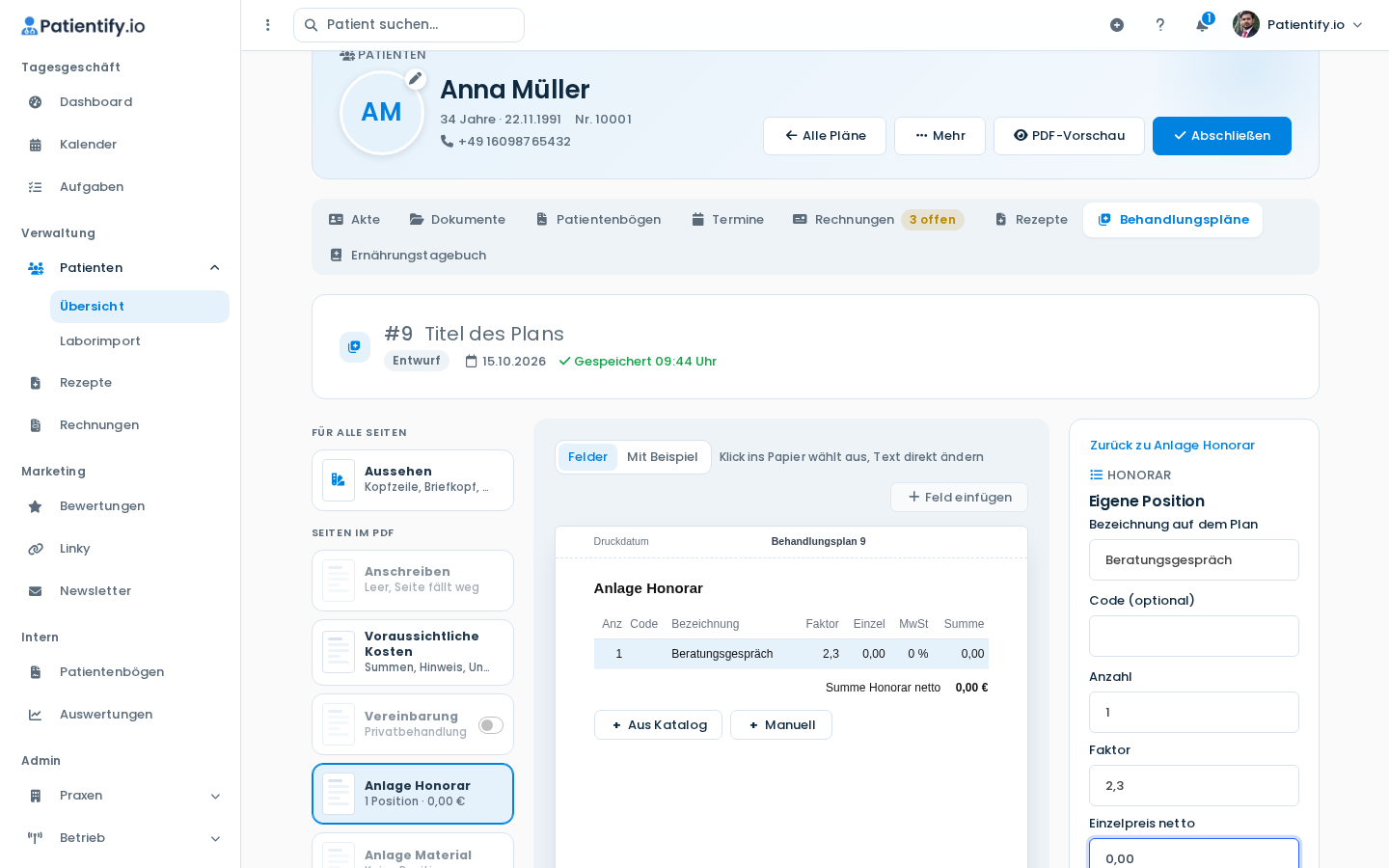Click Zurück zu Anlage Honorar link
Screen dimensions: 1389x868
point(1172,446)
